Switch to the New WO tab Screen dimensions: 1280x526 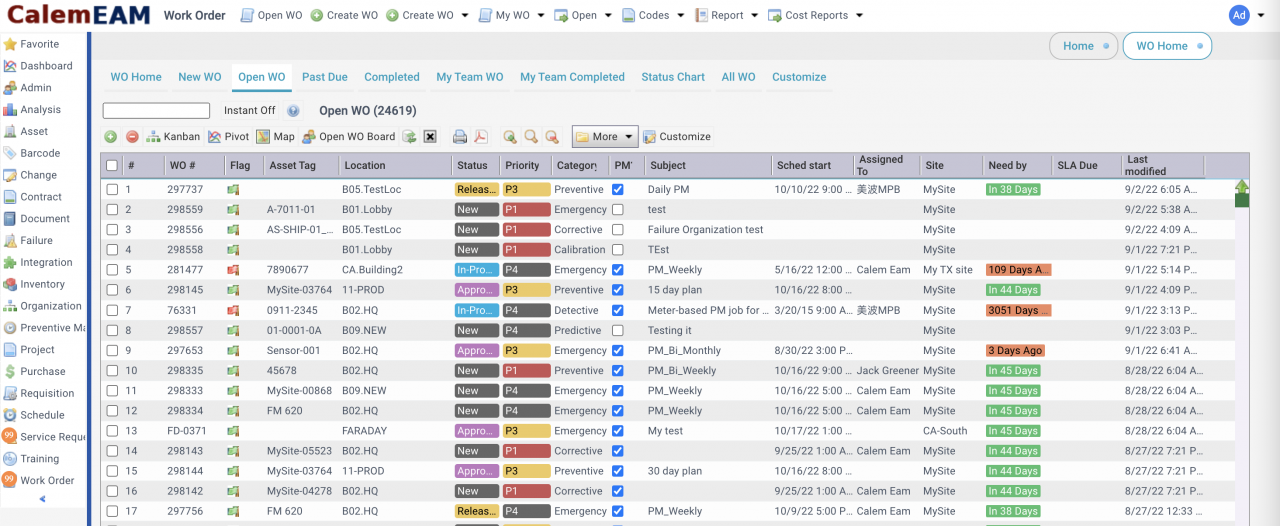pos(200,77)
